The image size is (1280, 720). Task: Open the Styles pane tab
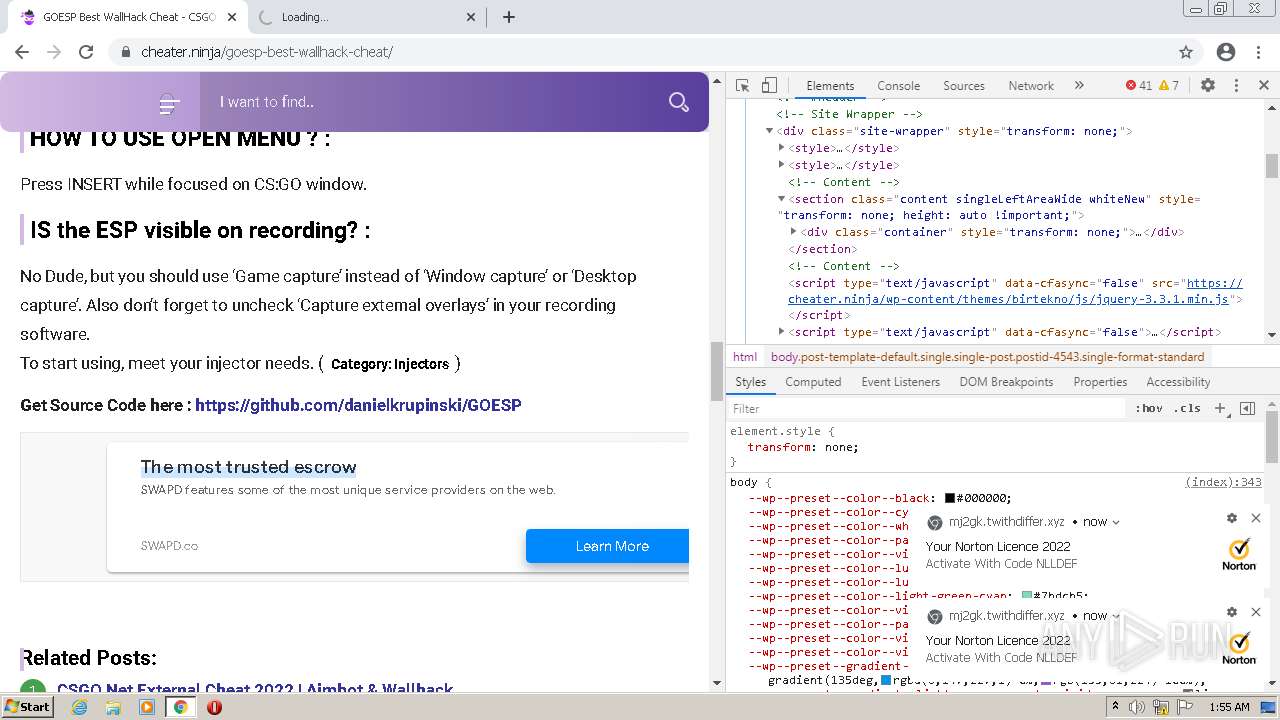(750, 382)
